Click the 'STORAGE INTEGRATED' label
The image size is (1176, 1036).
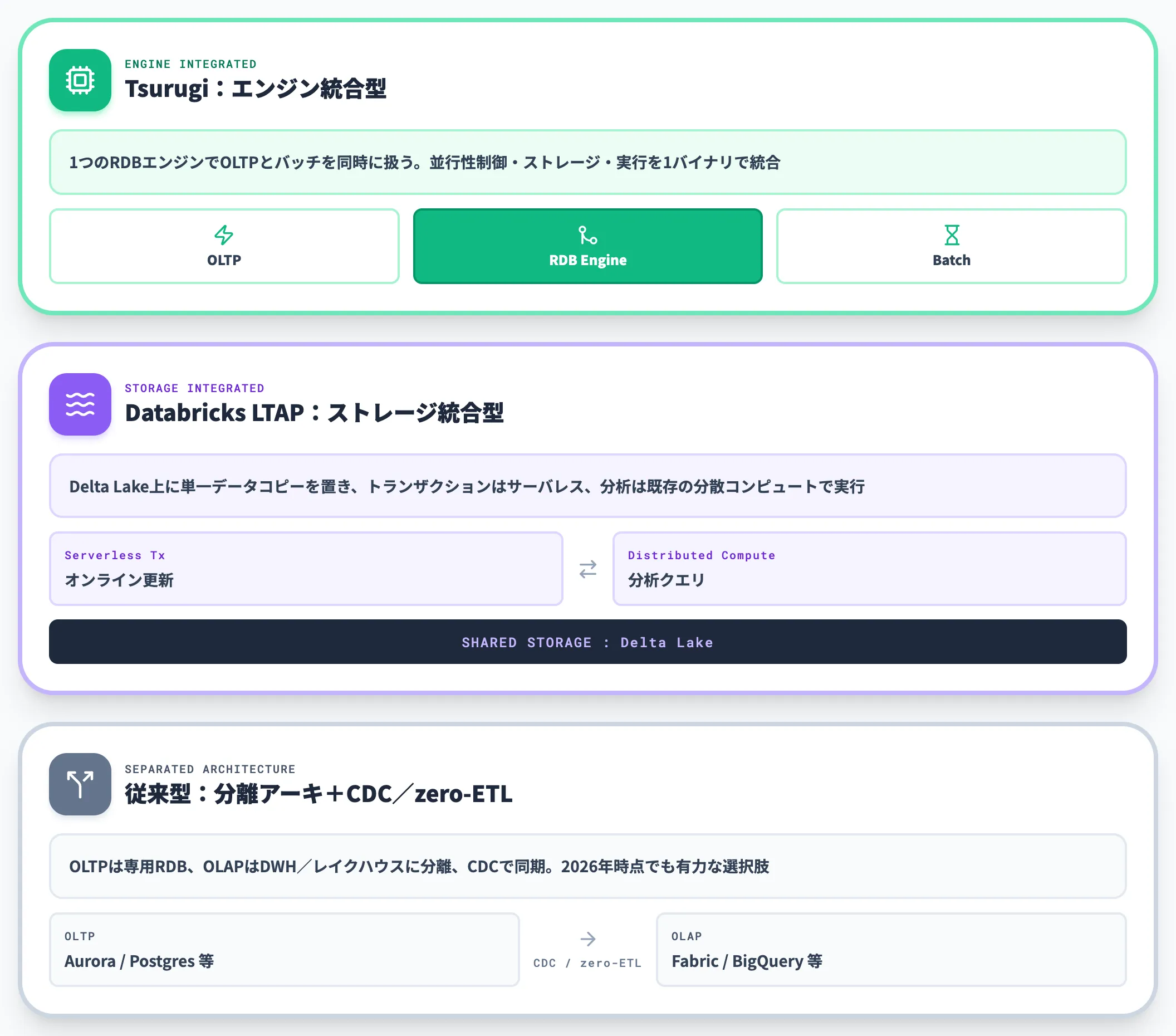(194, 389)
